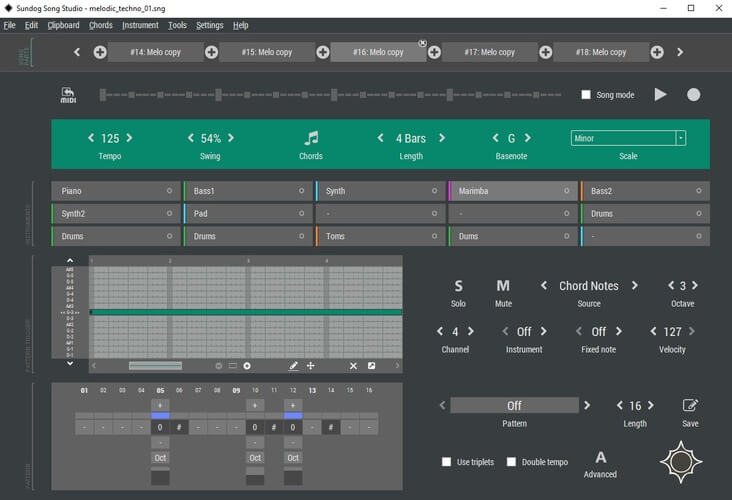732x500 pixels.
Task: Clear notes with the X icon
Action: [x=353, y=366]
